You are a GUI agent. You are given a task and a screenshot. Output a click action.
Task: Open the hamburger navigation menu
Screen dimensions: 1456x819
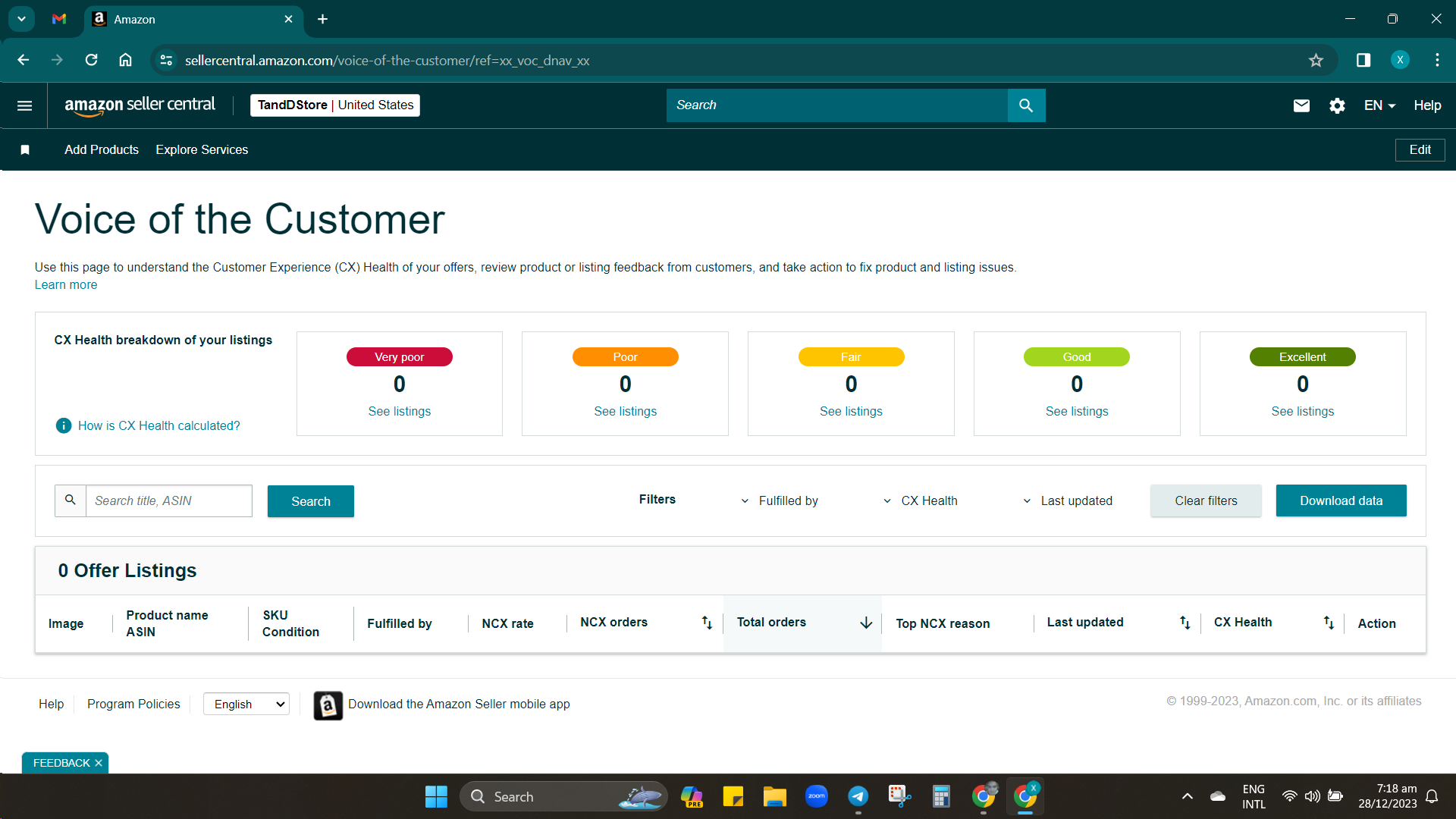tap(24, 105)
